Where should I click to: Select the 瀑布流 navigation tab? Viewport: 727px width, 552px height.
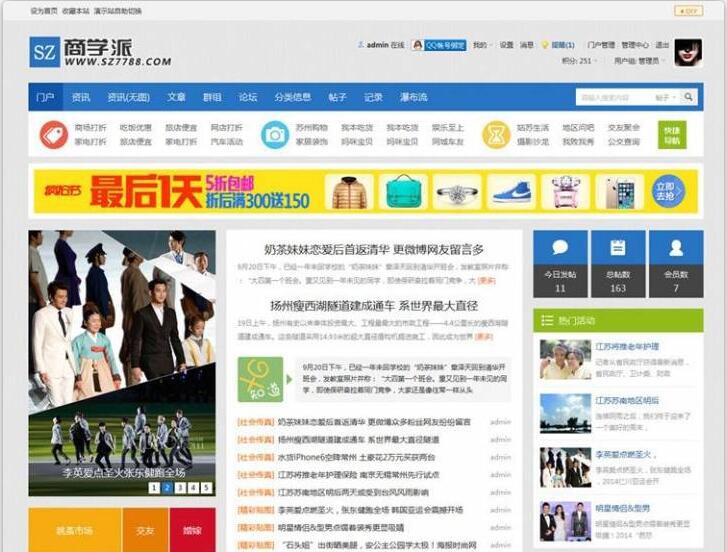(413, 97)
